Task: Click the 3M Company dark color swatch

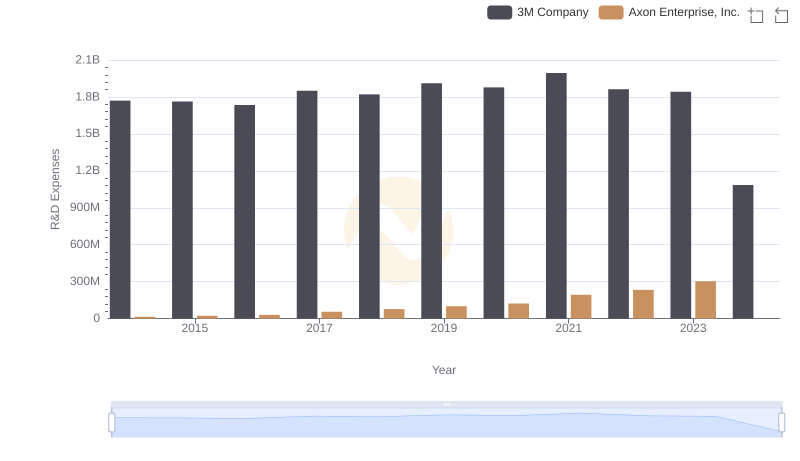Action: point(499,12)
